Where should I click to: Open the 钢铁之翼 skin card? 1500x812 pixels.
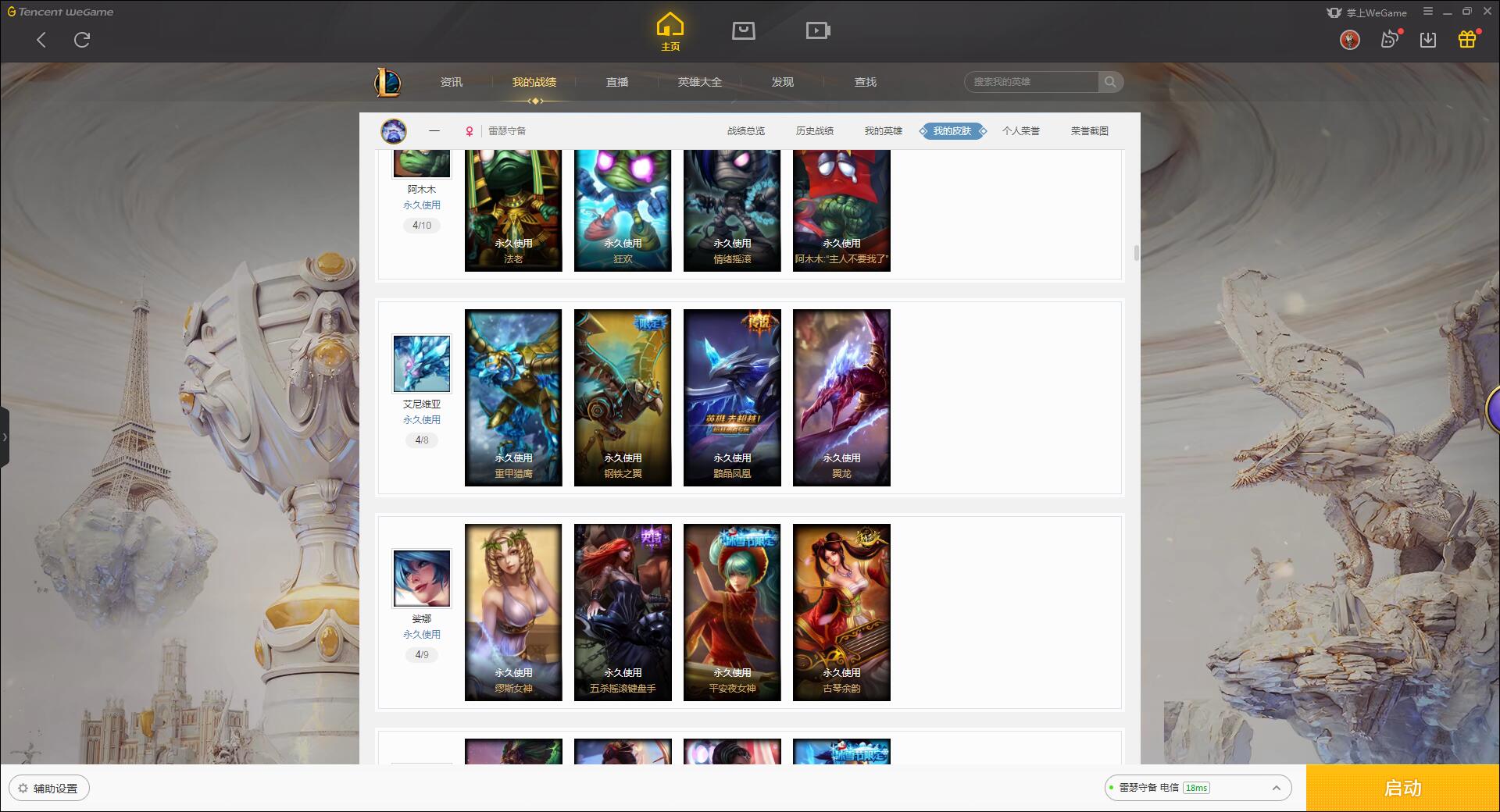point(623,398)
